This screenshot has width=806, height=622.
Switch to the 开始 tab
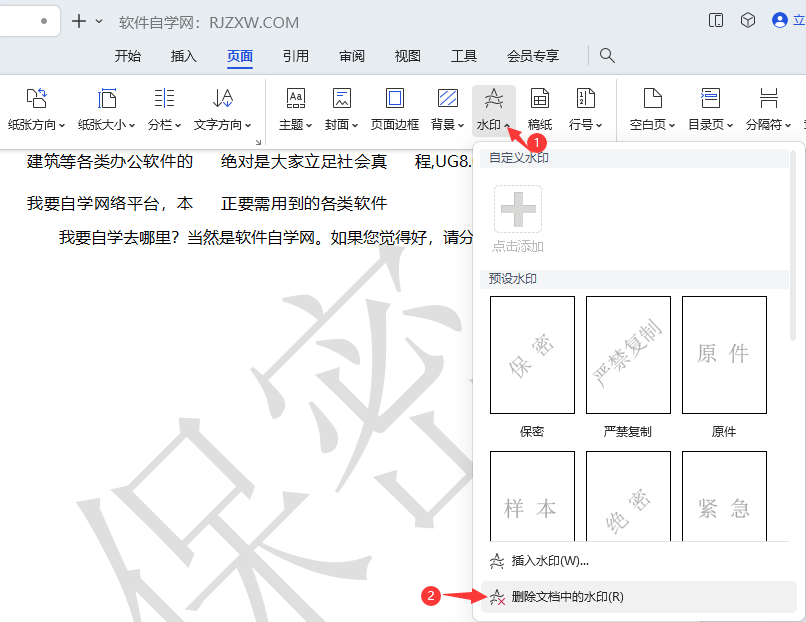pyautogui.click(x=127, y=56)
